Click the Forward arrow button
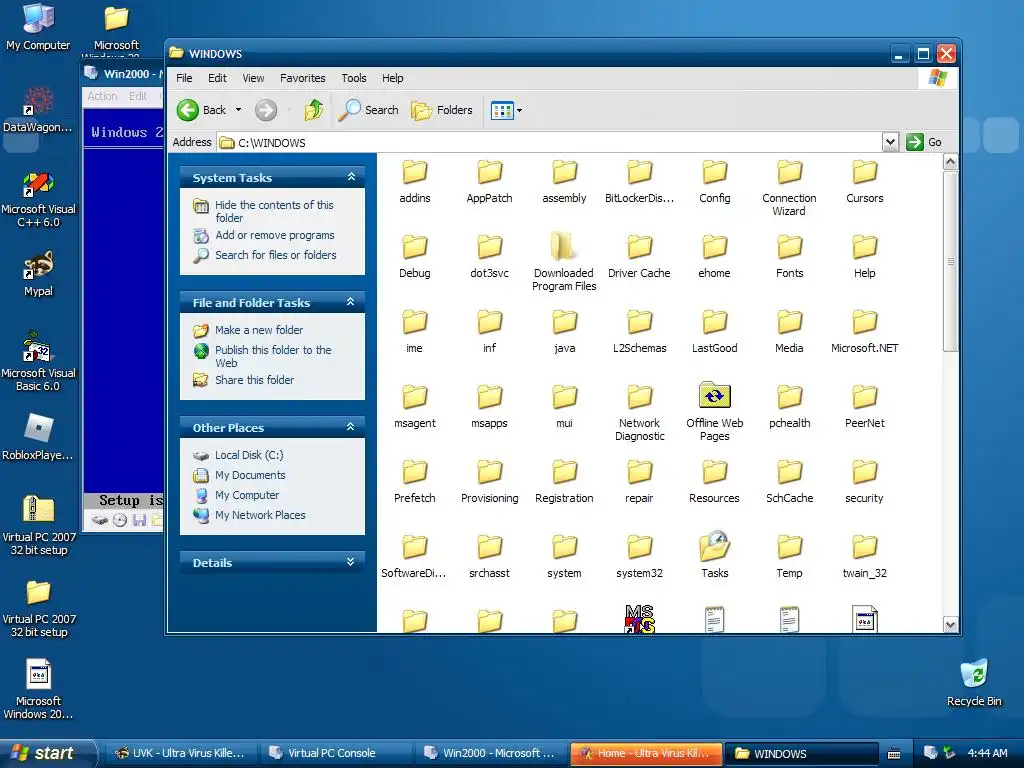 pyautogui.click(x=266, y=110)
